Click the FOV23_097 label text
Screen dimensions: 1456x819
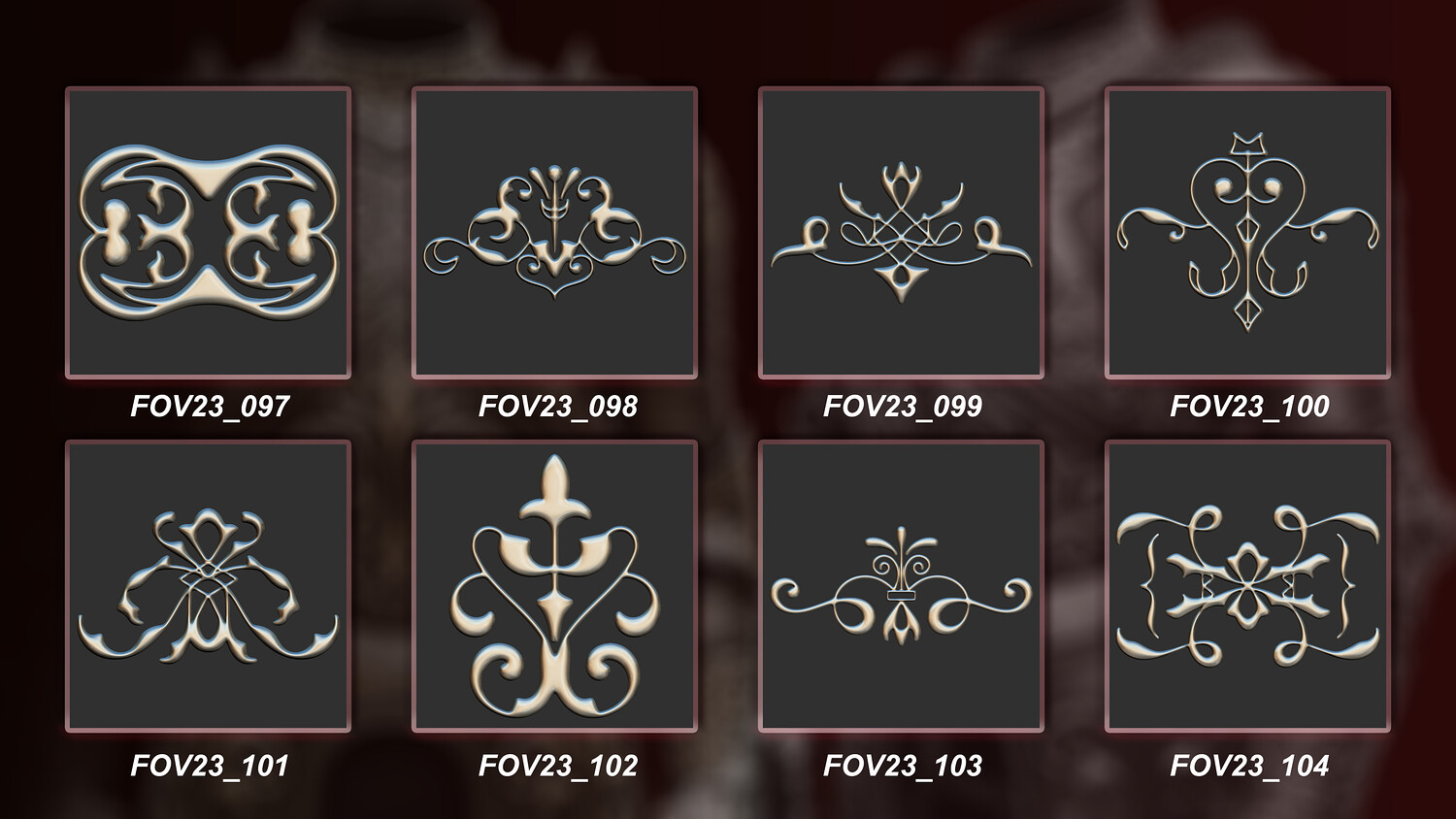coord(210,406)
